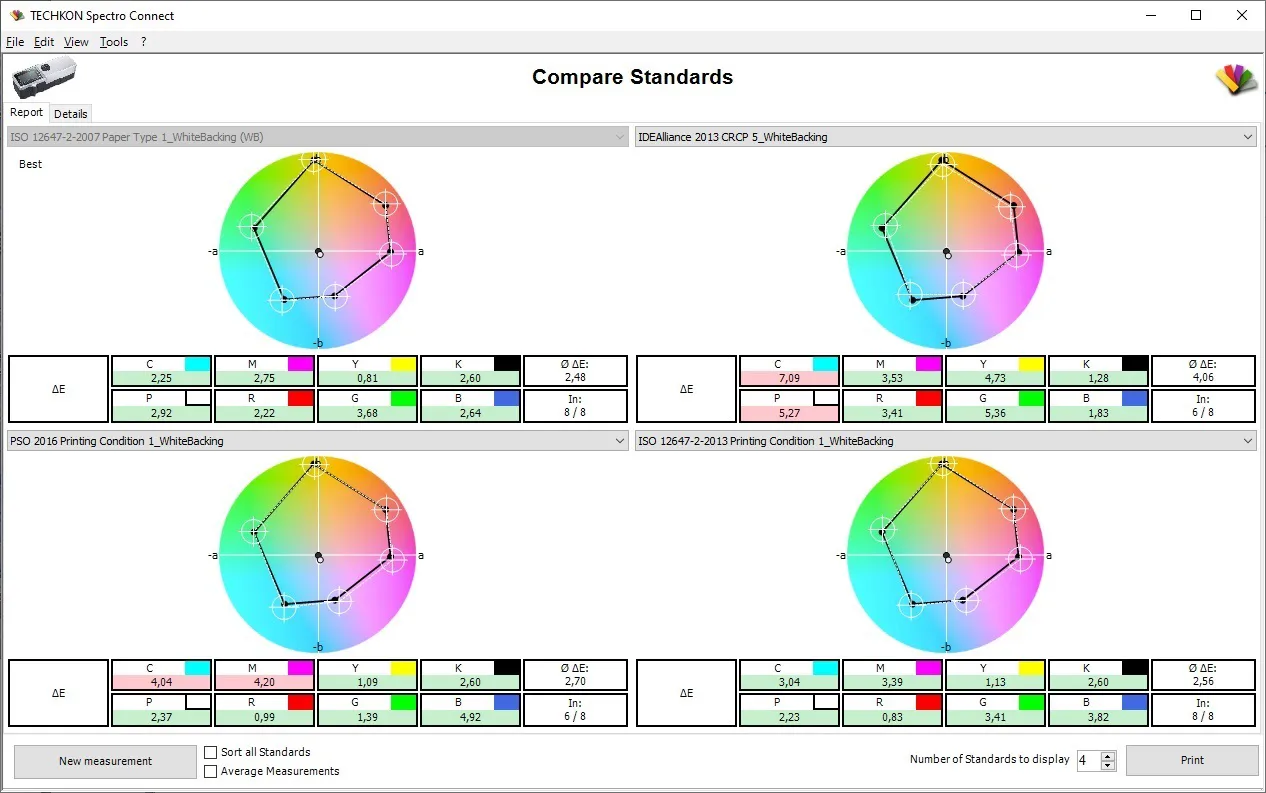The height and width of the screenshot is (793, 1266).
Task: Click the up arrow of standards stepper
Action: pos(1108,756)
